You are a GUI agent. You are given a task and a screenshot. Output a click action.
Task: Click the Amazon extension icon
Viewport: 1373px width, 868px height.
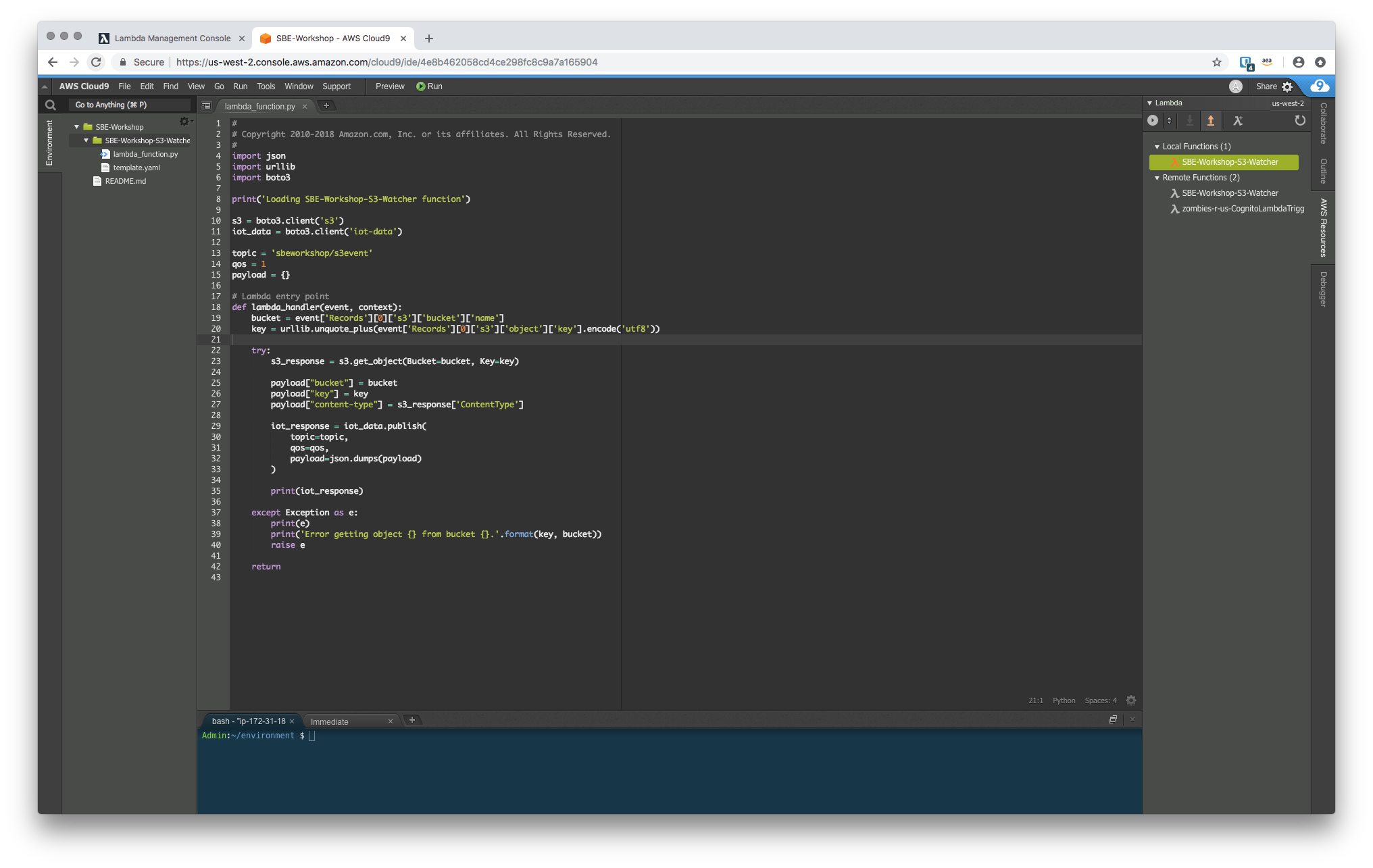tap(1267, 61)
